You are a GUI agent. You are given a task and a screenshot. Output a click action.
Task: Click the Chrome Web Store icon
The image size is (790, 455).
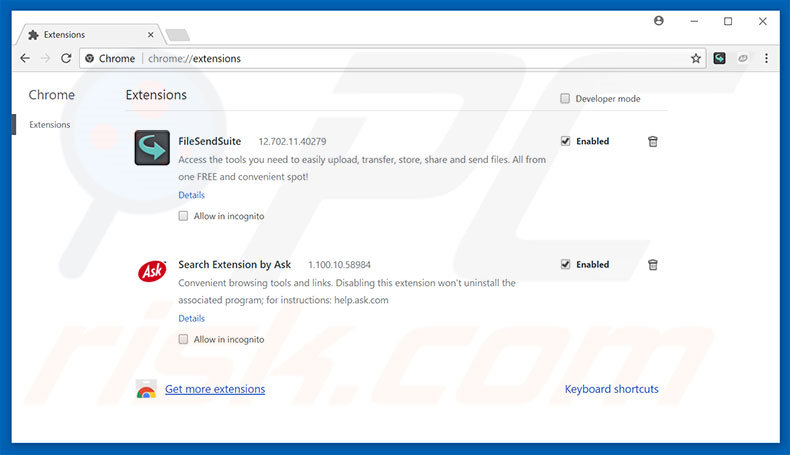click(146, 389)
